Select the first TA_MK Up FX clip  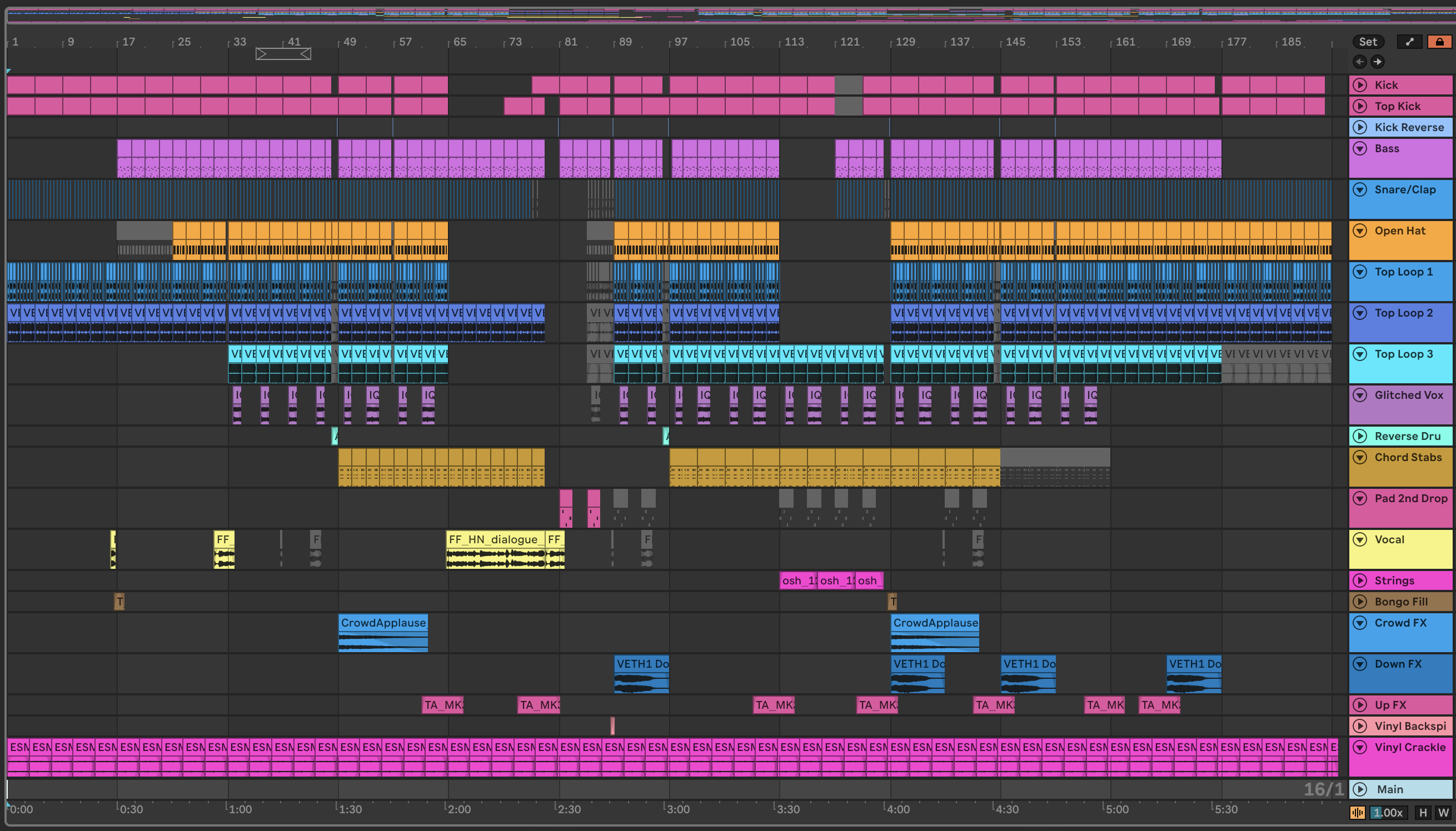click(443, 705)
